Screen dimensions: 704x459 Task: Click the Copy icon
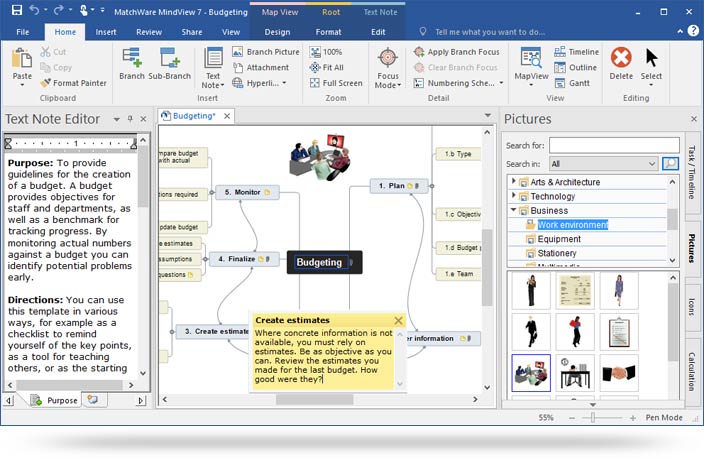45,67
